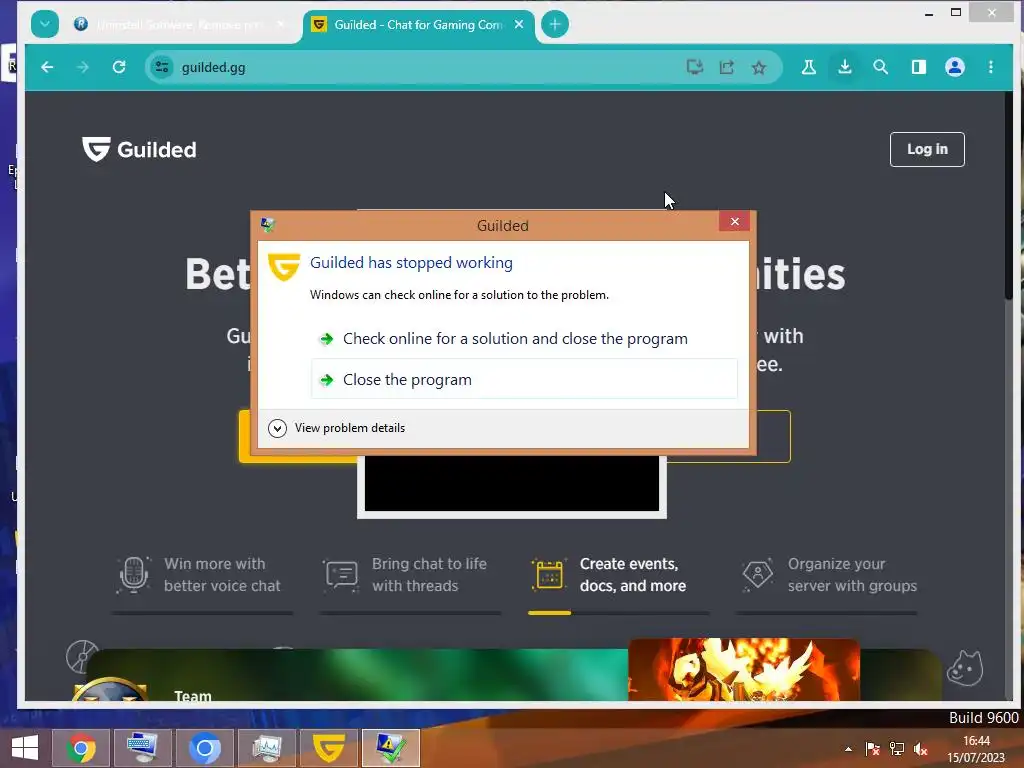
Task: Toggle the browser side panel
Action: [919, 67]
